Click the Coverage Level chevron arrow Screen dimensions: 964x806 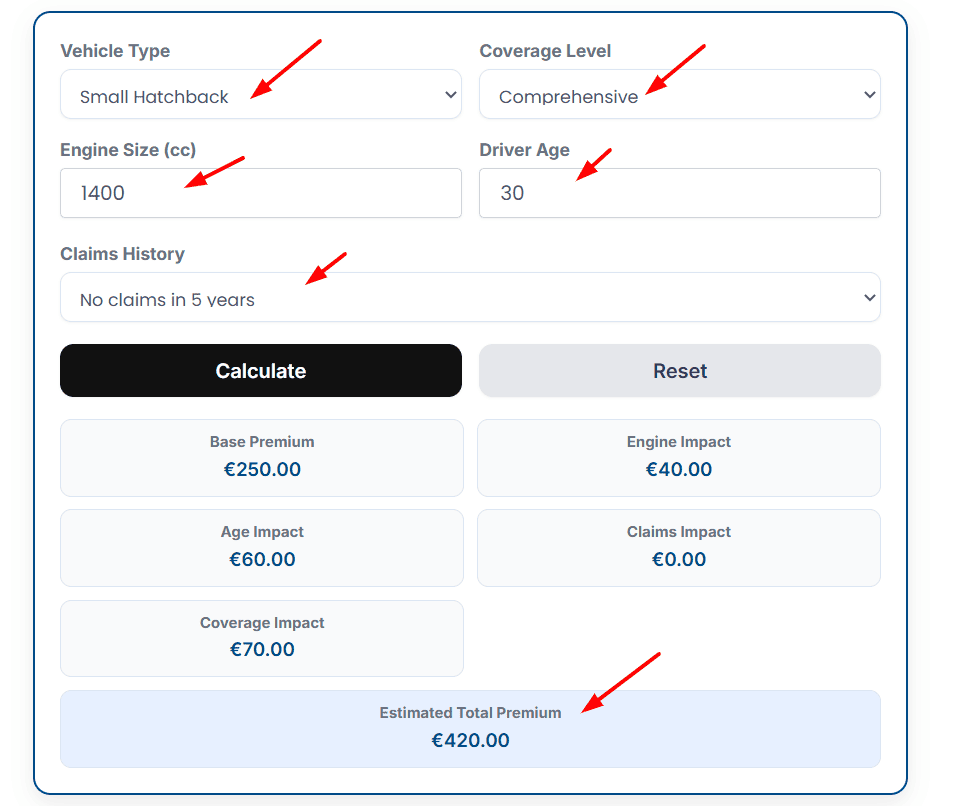click(868, 94)
